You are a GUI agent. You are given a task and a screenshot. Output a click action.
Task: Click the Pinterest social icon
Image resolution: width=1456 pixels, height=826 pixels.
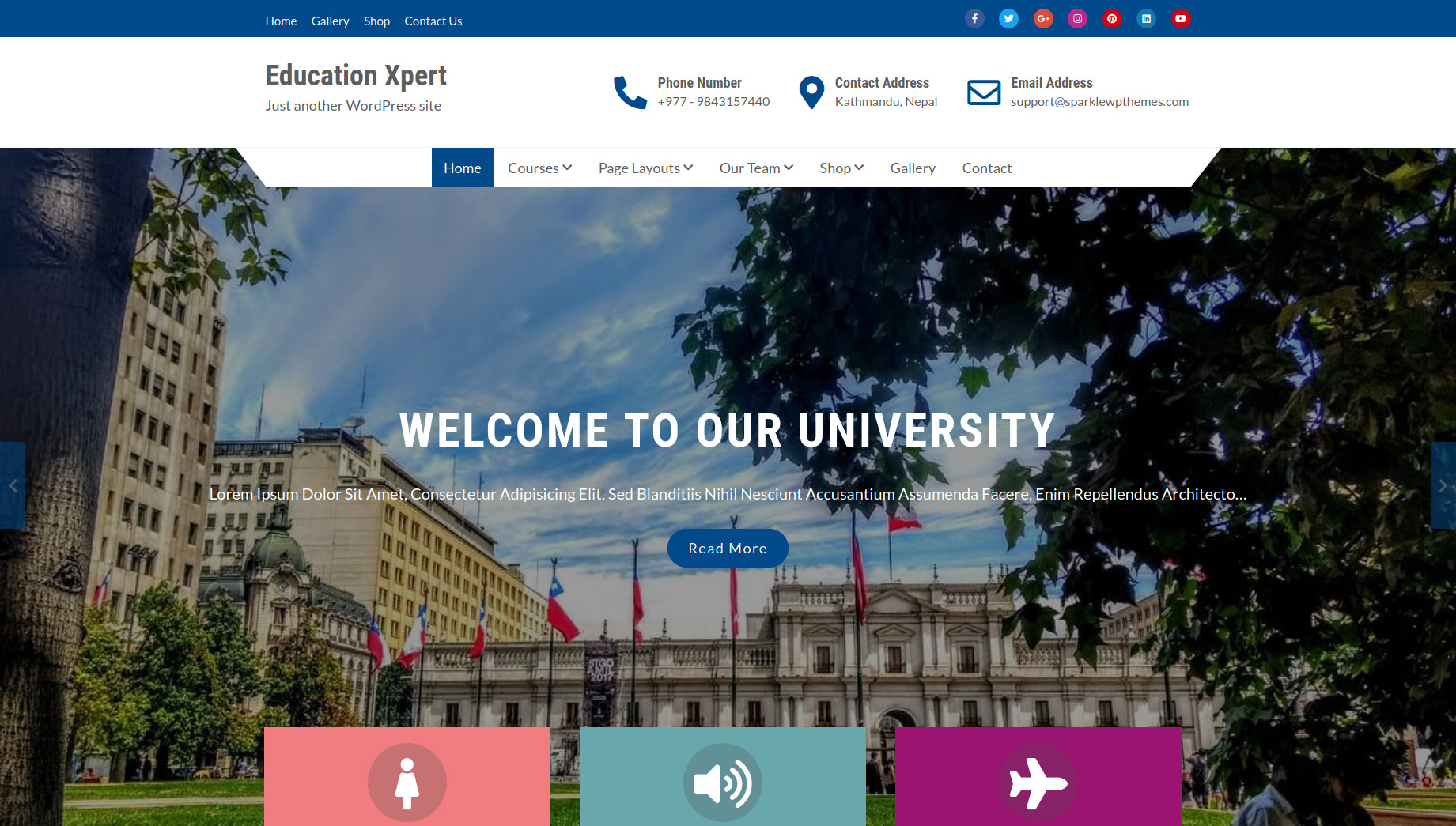(1112, 18)
